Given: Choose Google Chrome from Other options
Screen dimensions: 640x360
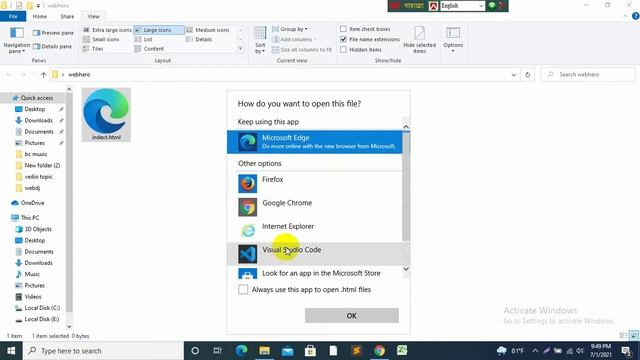Looking at the screenshot, I should click(x=314, y=207).
